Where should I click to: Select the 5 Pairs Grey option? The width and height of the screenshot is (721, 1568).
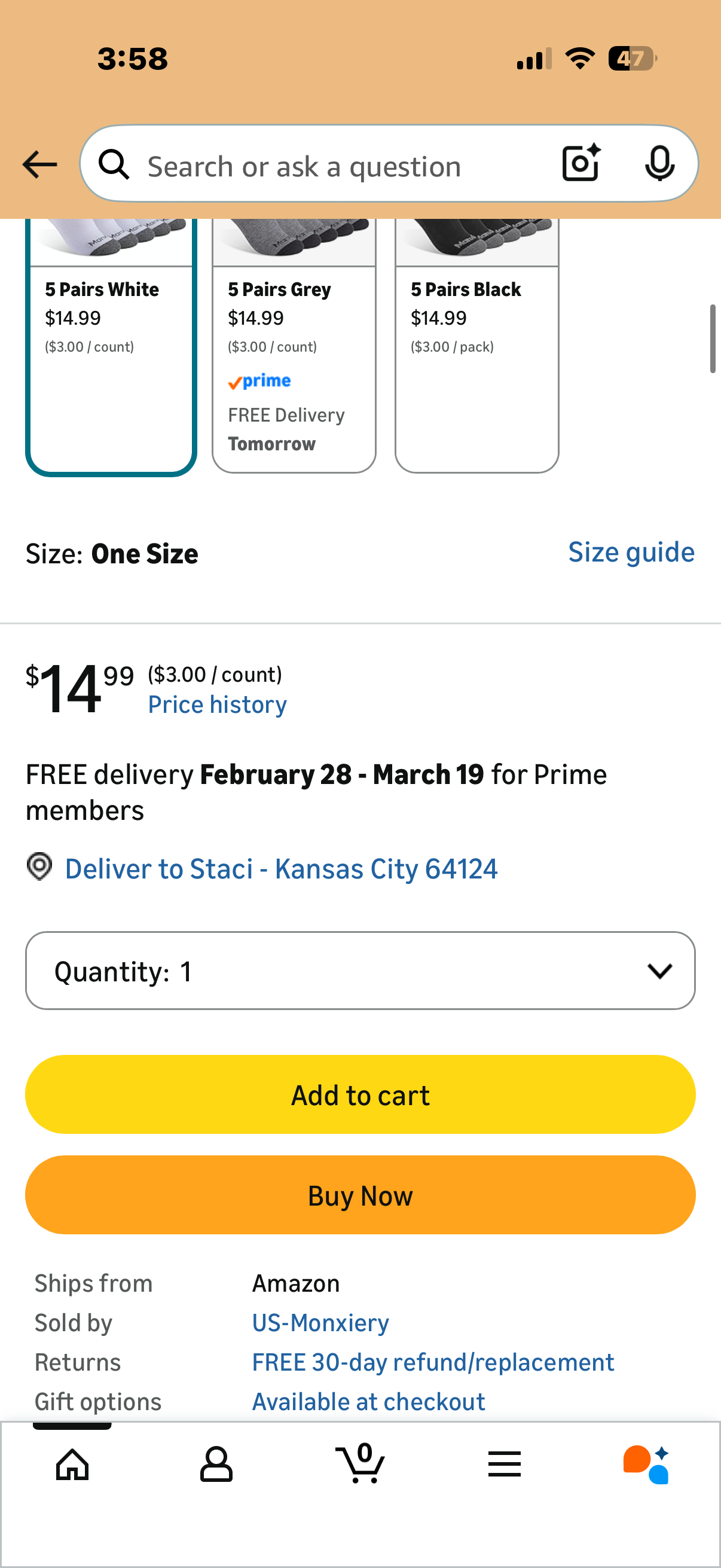(x=294, y=347)
